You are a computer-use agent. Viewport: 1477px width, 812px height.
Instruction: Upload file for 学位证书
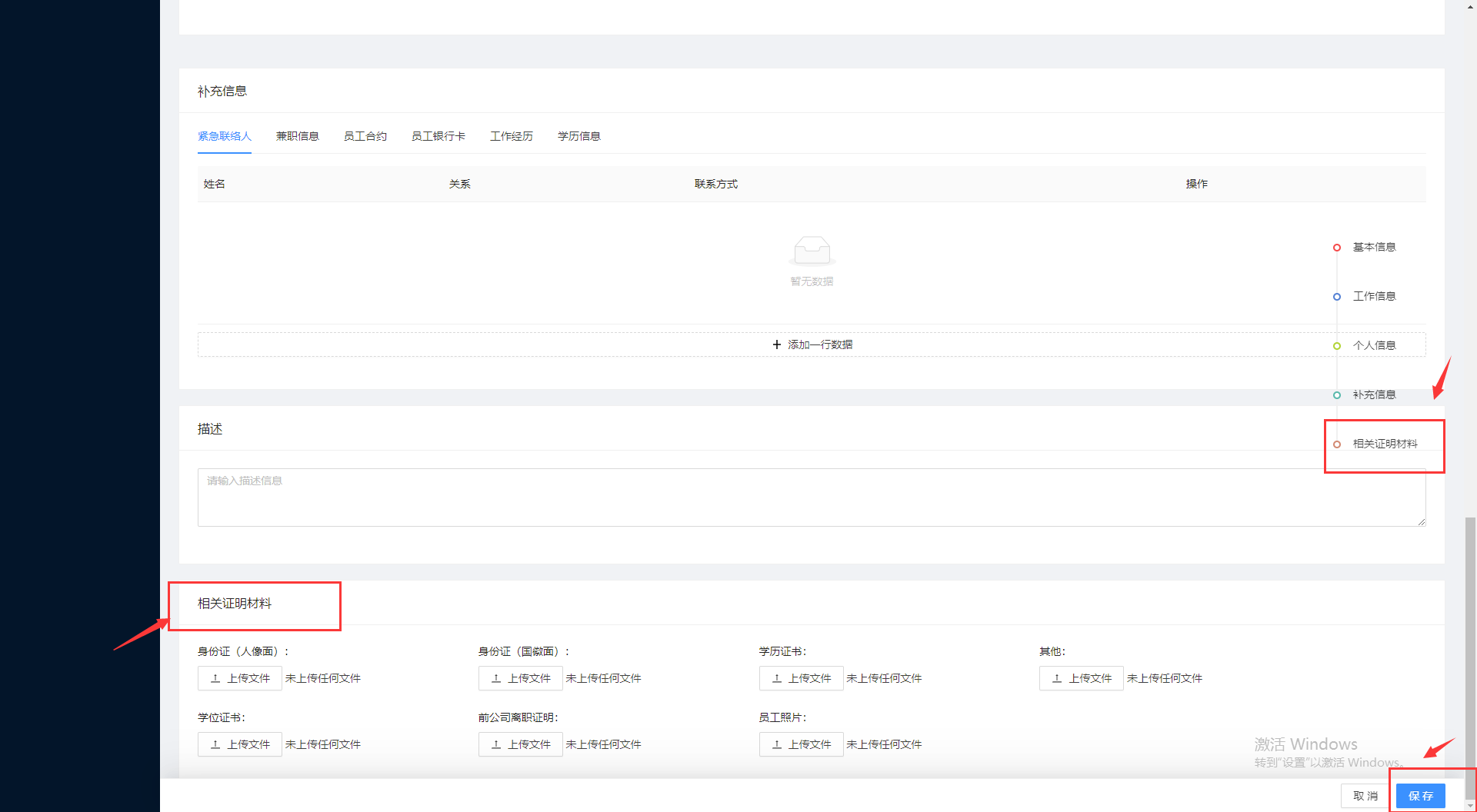(x=240, y=744)
